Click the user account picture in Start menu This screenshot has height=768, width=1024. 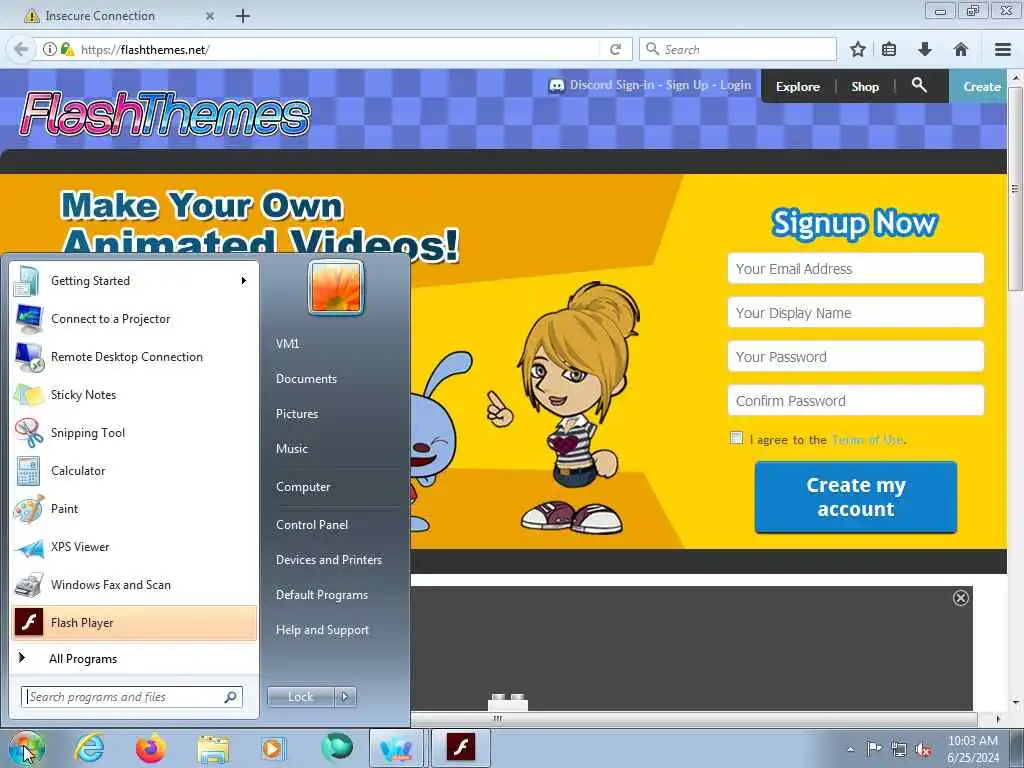[336, 288]
